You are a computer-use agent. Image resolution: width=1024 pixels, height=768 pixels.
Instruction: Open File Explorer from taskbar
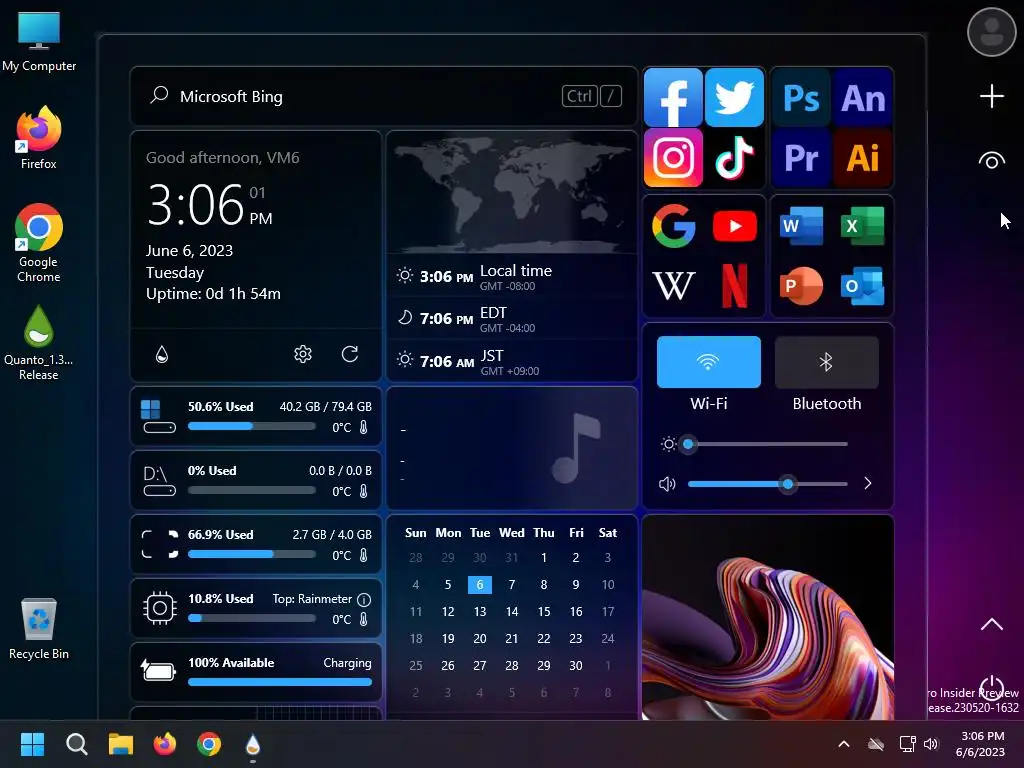click(121, 744)
